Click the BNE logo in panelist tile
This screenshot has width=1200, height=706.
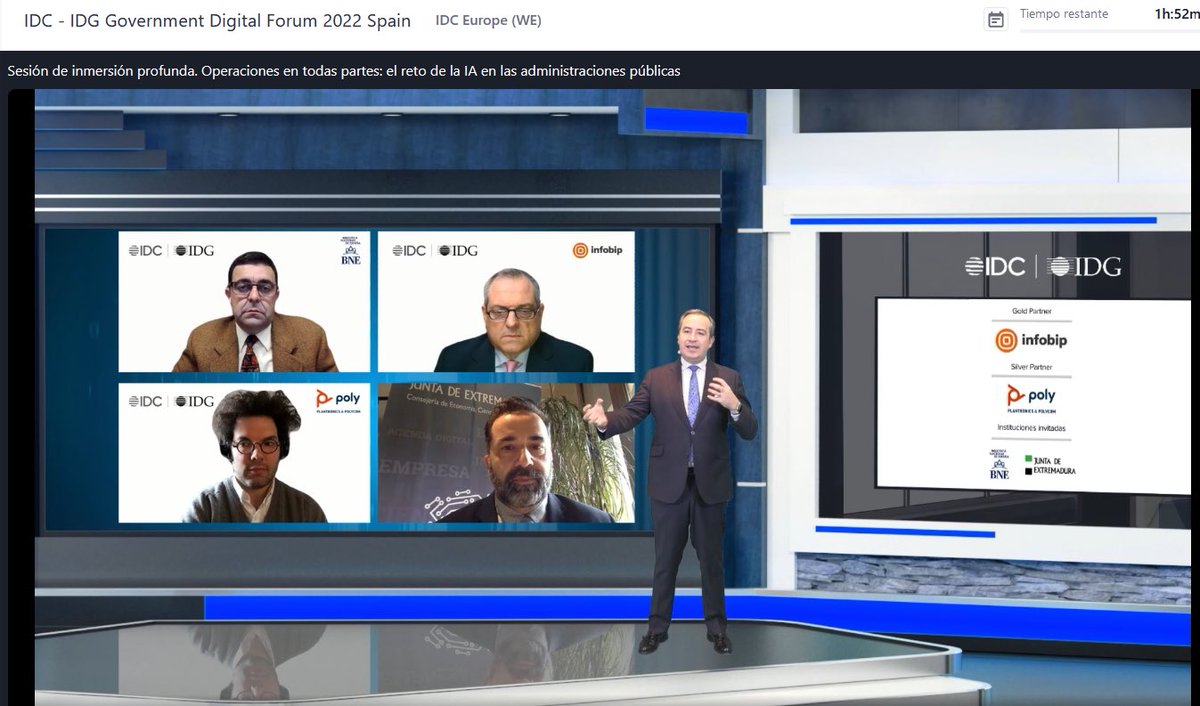pos(350,250)
